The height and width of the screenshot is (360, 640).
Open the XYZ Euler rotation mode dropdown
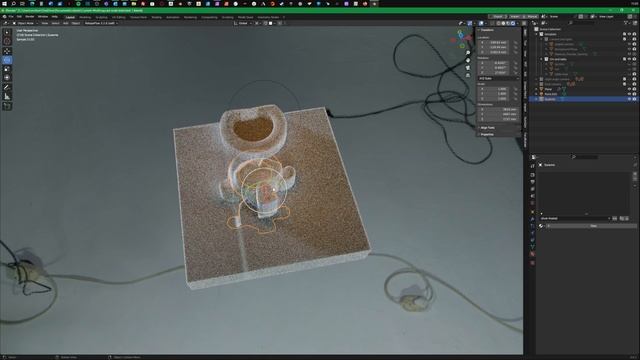click(499, 78)
